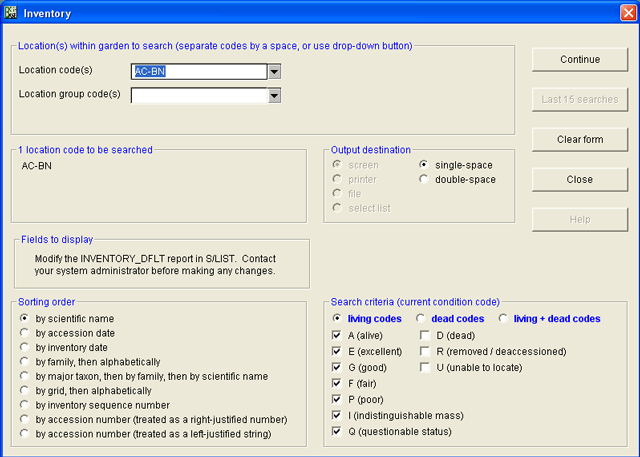Click into the Location group code(s) field
Image resolution: width=640 pixels, height=457 pixels.
[x=199, y=96]
